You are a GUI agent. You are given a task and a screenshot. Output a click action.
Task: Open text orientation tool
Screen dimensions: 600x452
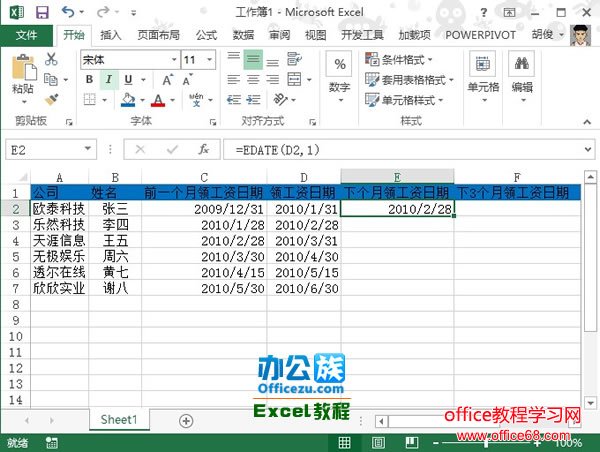click(280, 100)
